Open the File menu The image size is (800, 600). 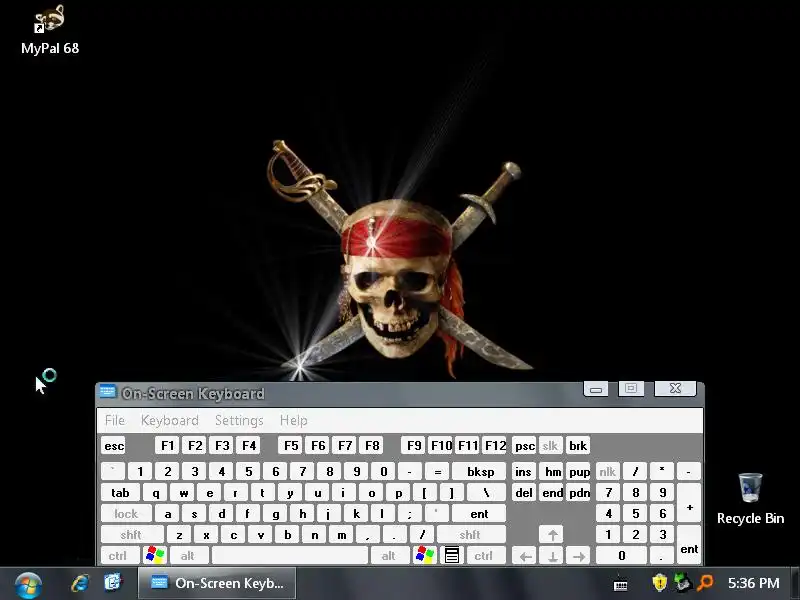pos(115,420)
